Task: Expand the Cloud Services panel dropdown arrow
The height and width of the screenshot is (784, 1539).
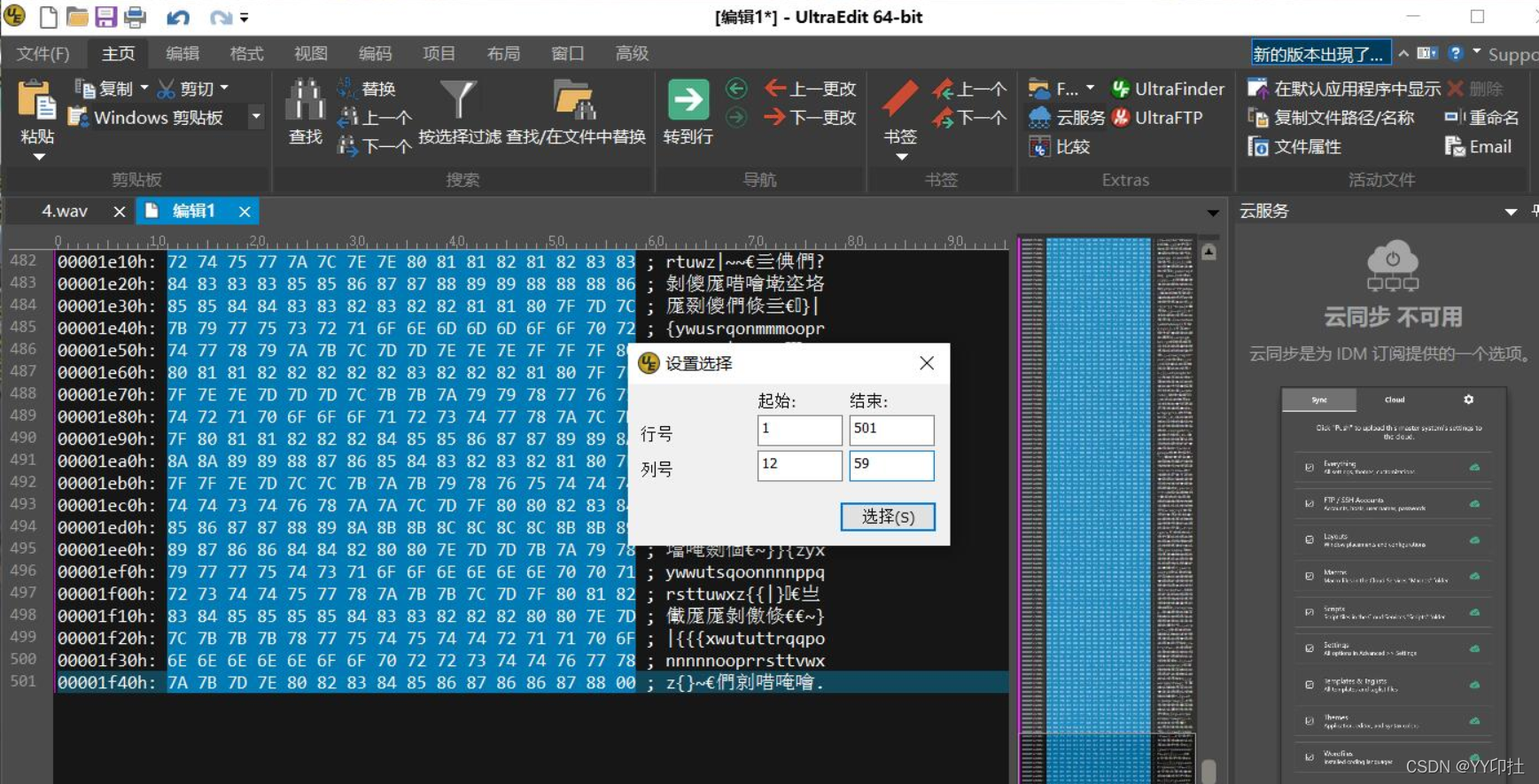Action: (1511, 212)
